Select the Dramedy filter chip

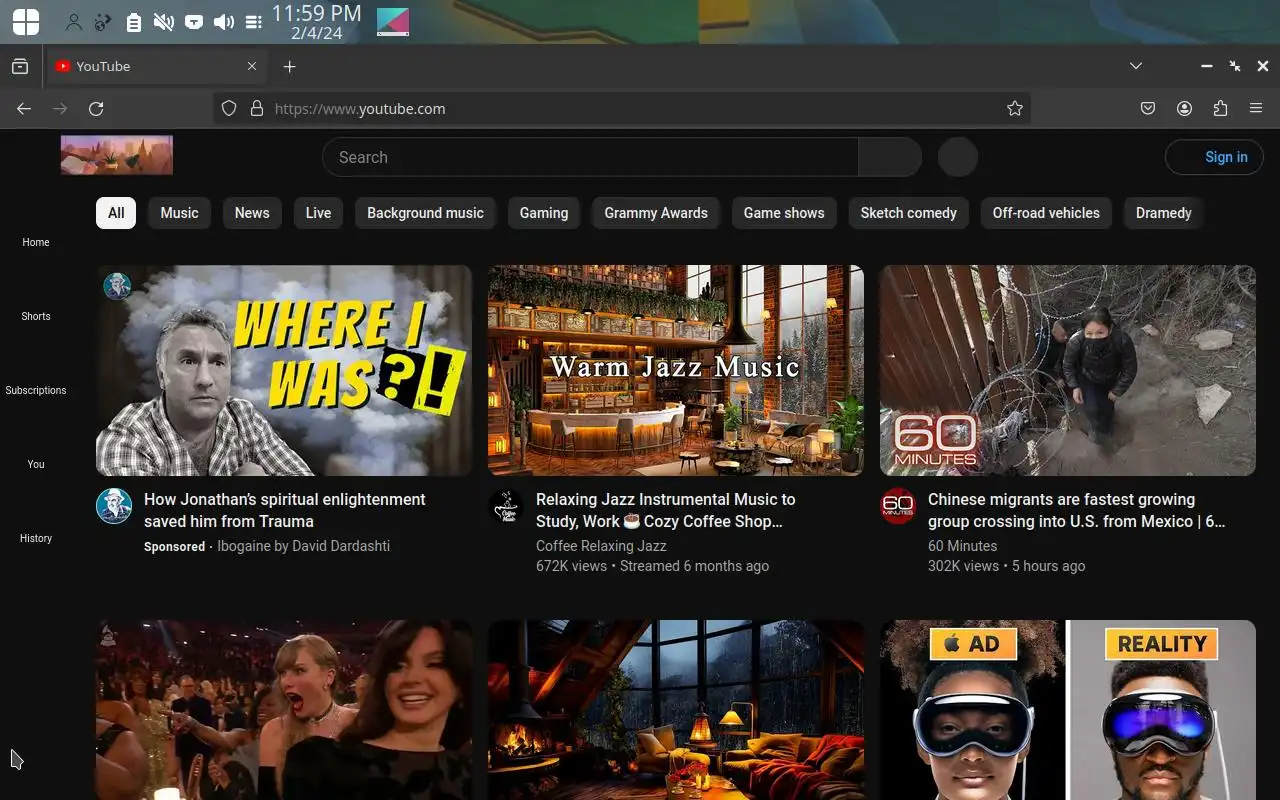(1163, 213)
